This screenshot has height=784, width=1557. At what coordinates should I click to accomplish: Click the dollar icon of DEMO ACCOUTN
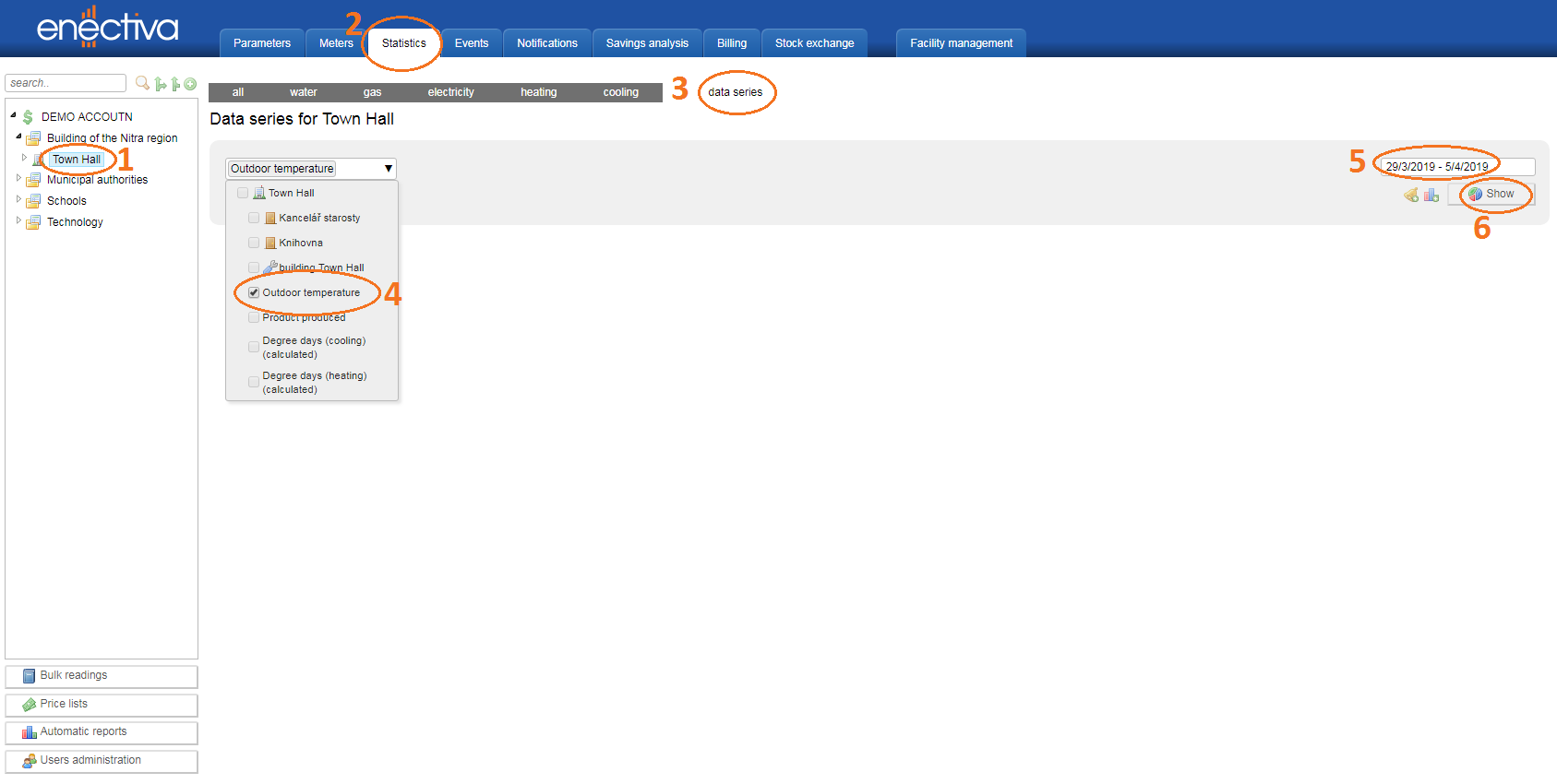tap(28, 117)
